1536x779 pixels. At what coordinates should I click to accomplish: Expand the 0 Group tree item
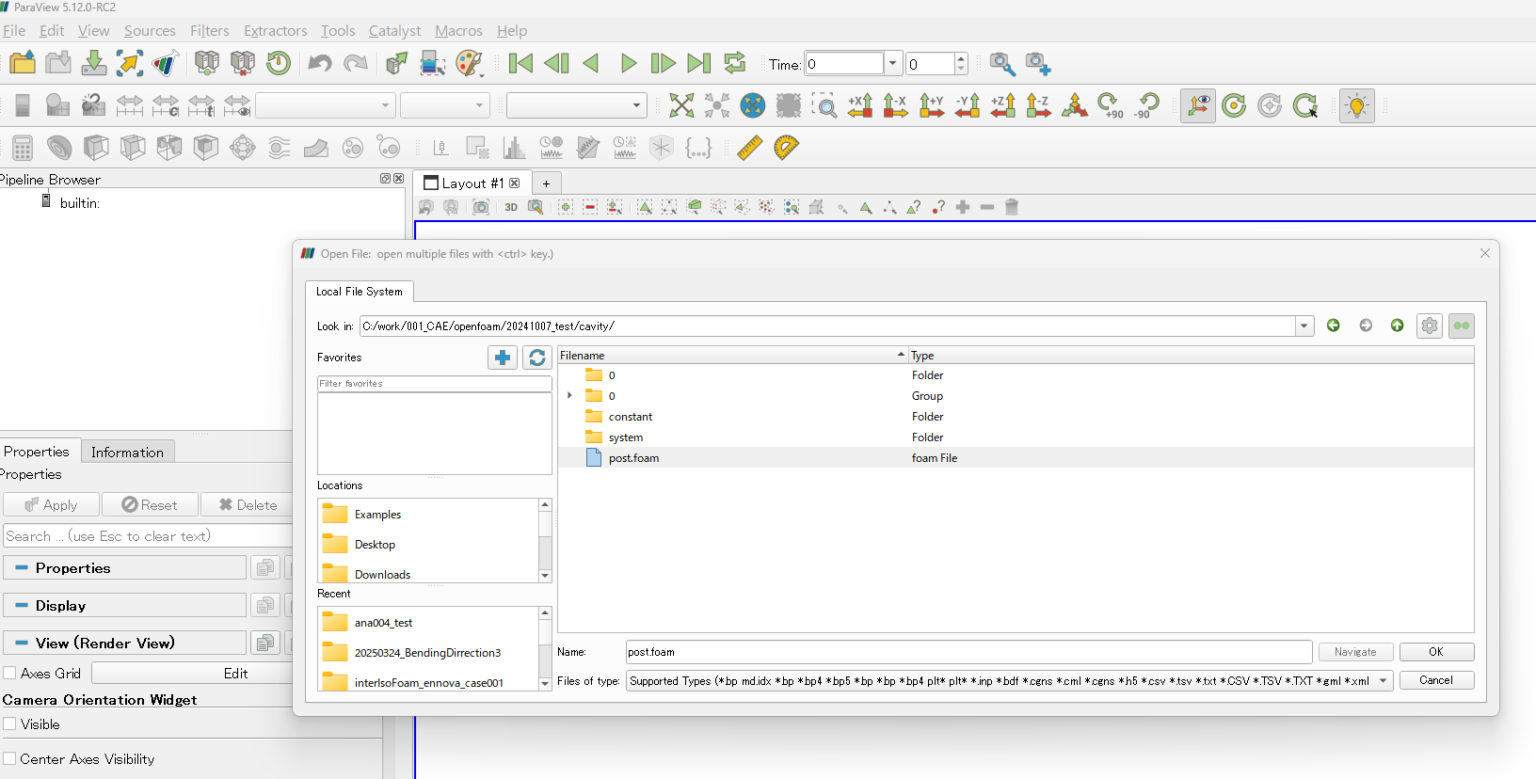(x=570, y=396)
